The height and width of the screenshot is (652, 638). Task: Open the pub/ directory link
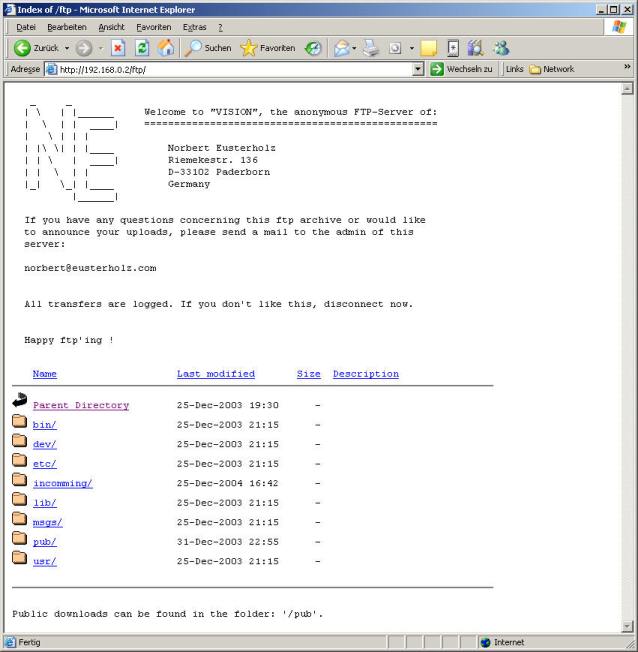point(45,542)
